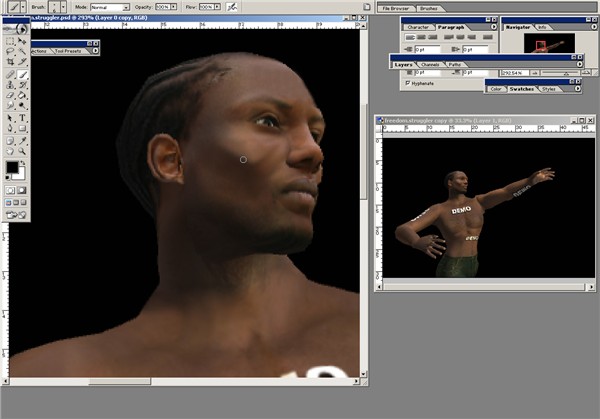Viewport: 600px width, 419px height.
Task: Switch to Standard Screen mode
Action: (x=8, y=202)
